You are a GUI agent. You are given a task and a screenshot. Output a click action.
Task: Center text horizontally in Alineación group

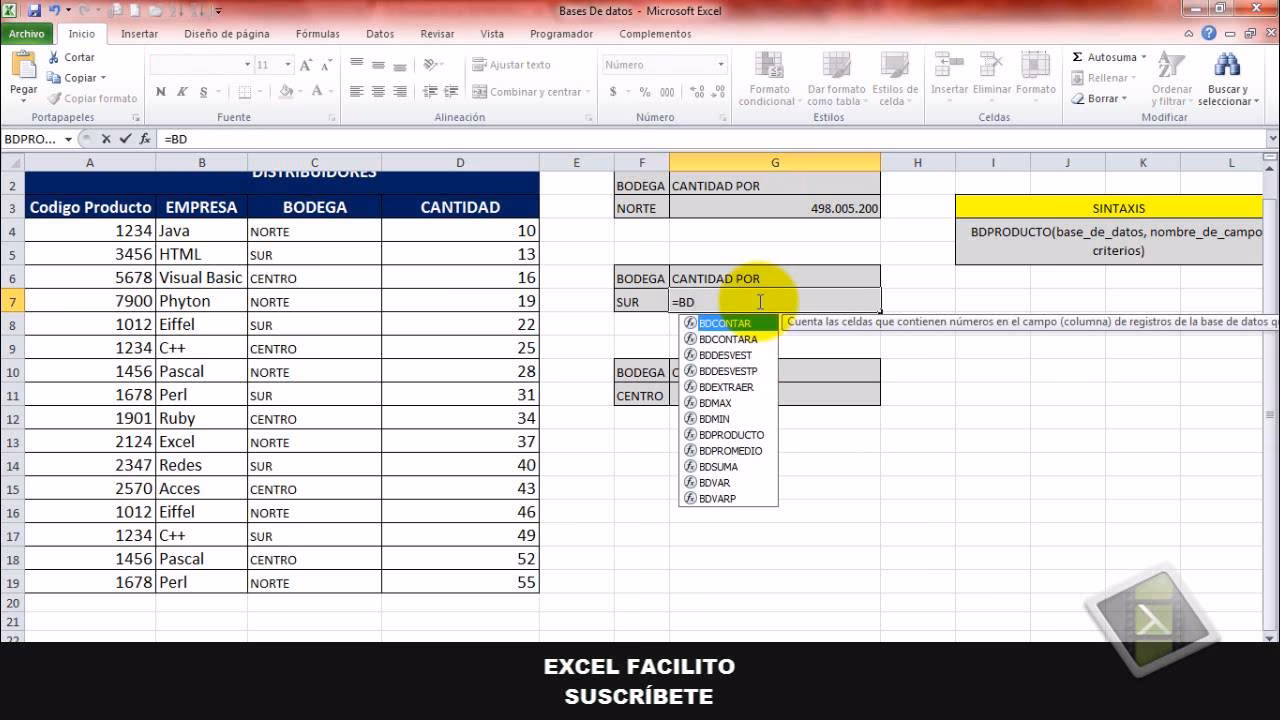click(x=378, y=92)
